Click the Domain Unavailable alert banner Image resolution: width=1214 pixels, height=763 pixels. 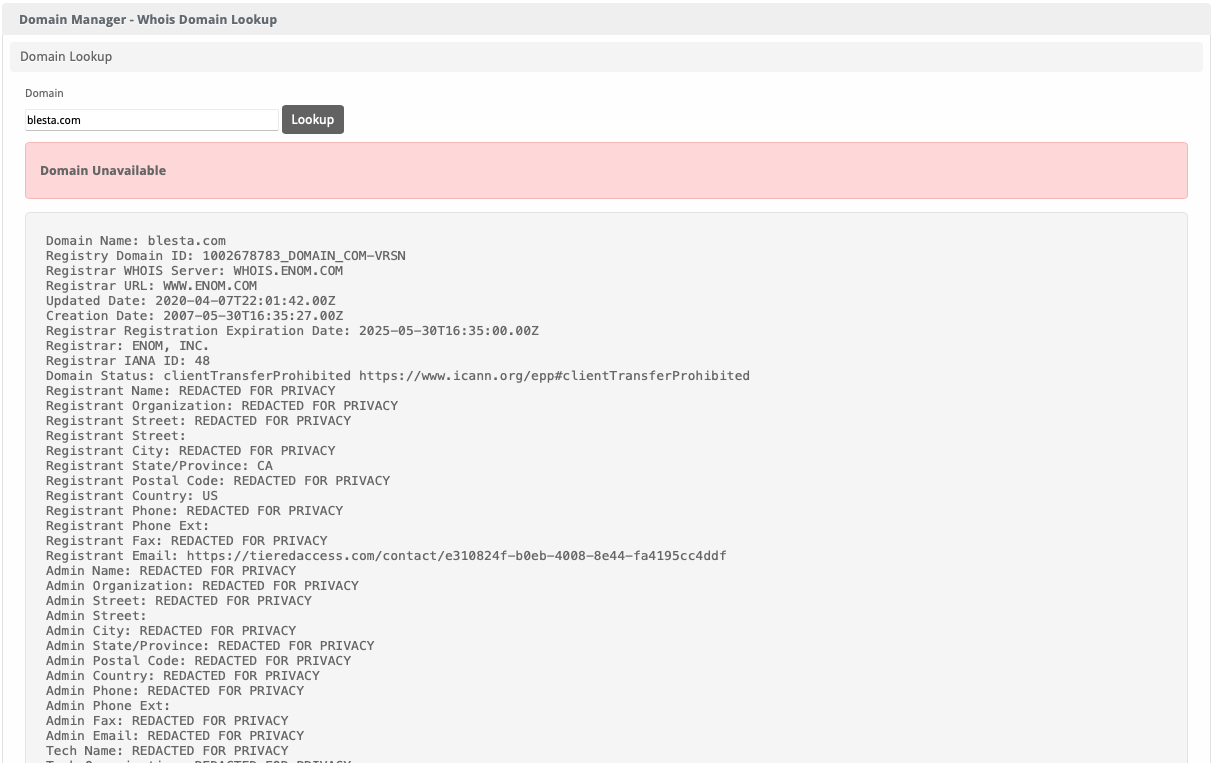coord(605,170)
